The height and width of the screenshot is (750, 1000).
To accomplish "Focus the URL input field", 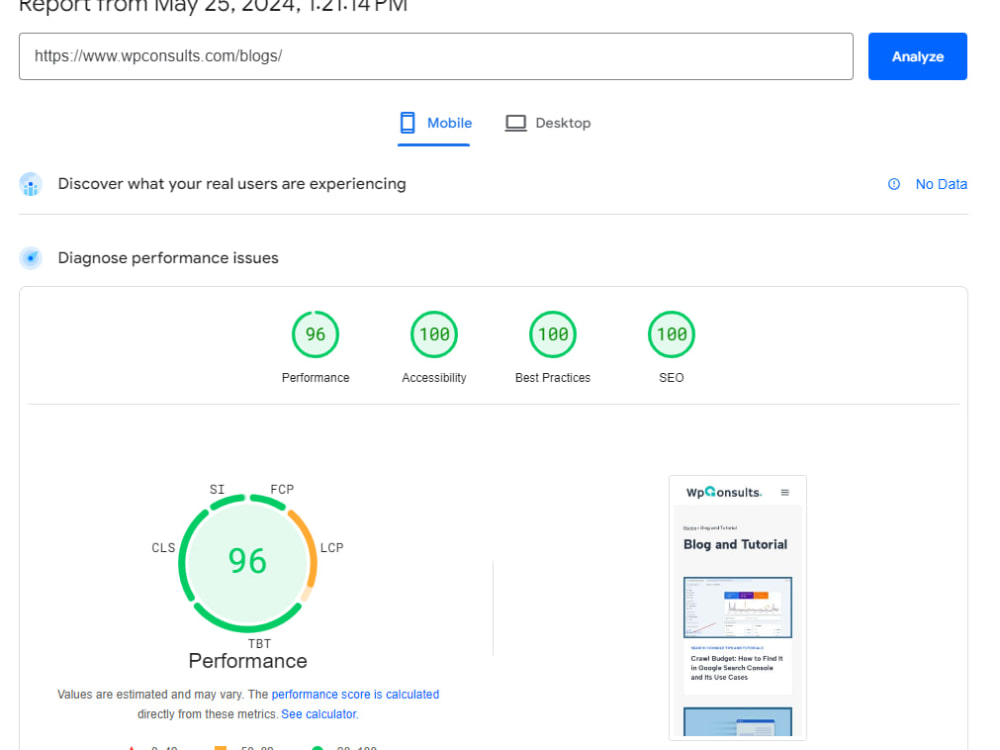I will pyautogui.click(x=436, y=56).
